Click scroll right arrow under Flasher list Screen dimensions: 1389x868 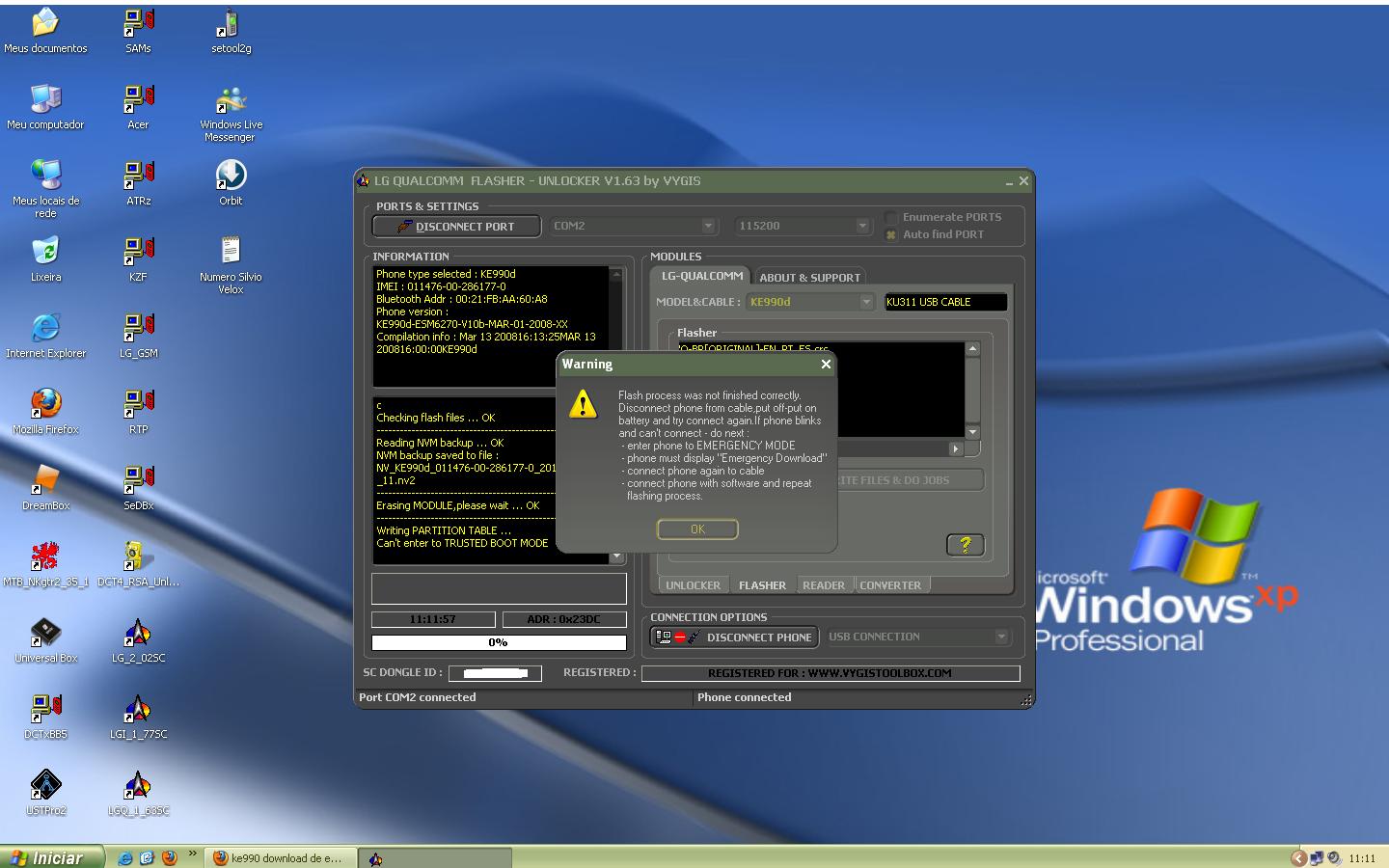point(956,448)
